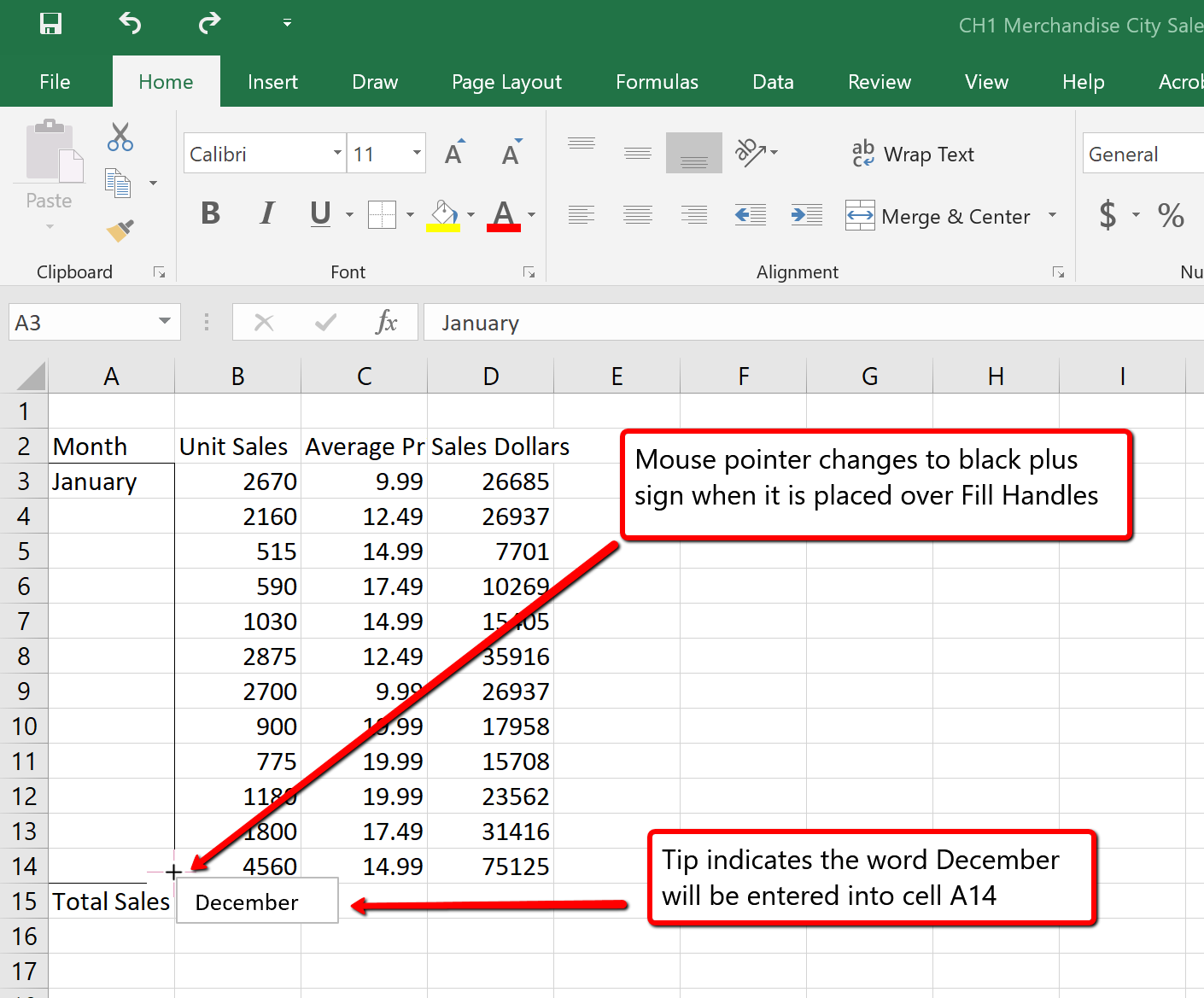Screen dimensions: 1204x998
Task: Toggle Align Left
Action: (x=582, y=214)
